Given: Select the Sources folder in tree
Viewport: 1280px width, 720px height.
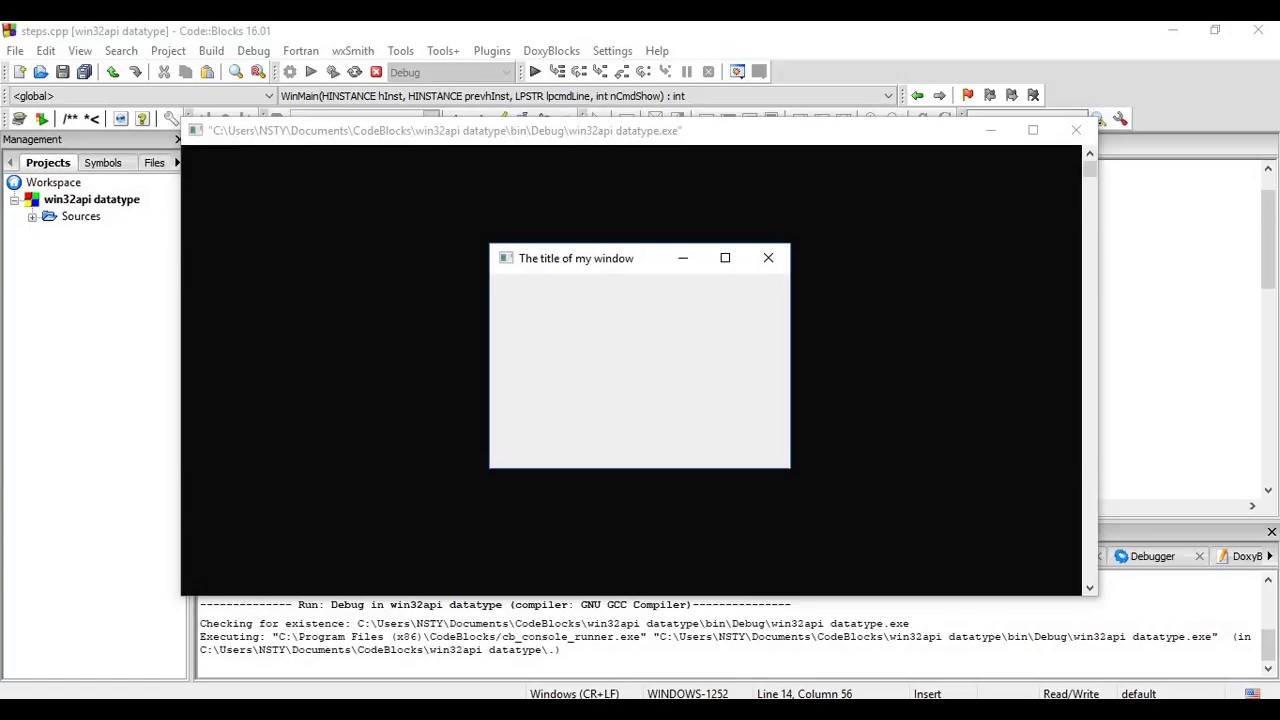Looking at the screenshot, I should (81, 217).
